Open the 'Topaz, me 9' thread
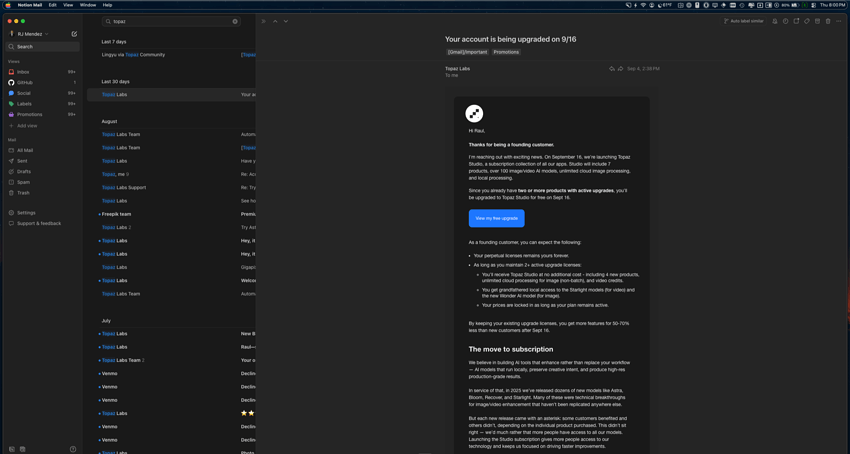850x454 pixels. coord(171,174)
